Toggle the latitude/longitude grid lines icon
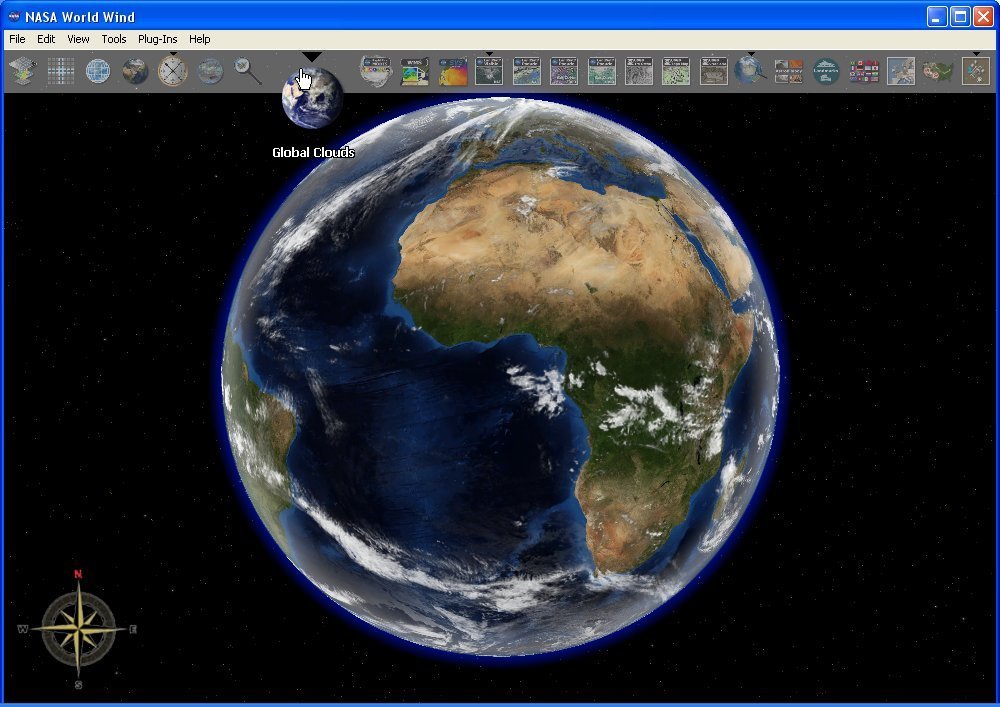Viewport: 1000px width, 707px height. coord(61,71)
